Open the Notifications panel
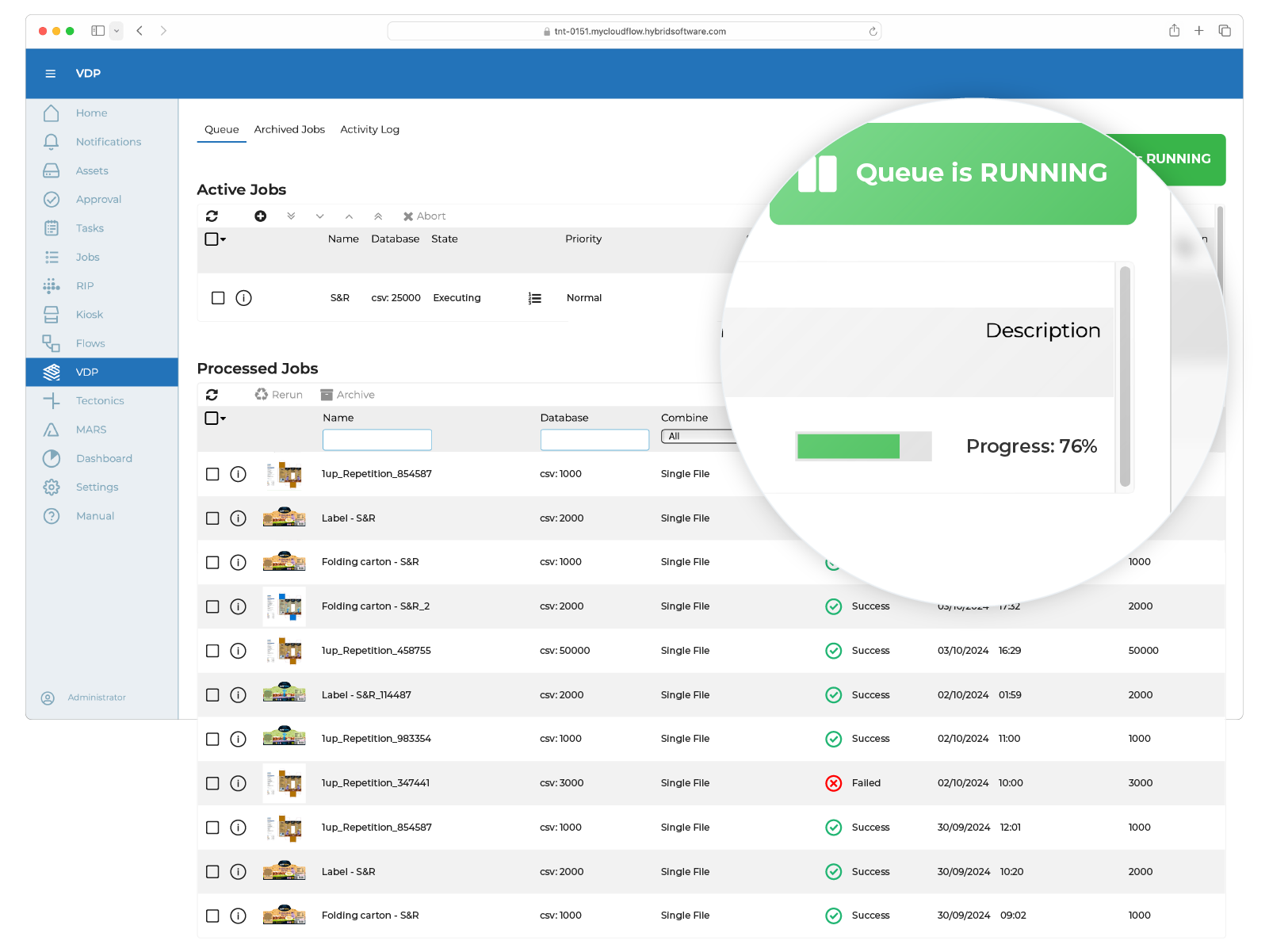 coord(108,141)
